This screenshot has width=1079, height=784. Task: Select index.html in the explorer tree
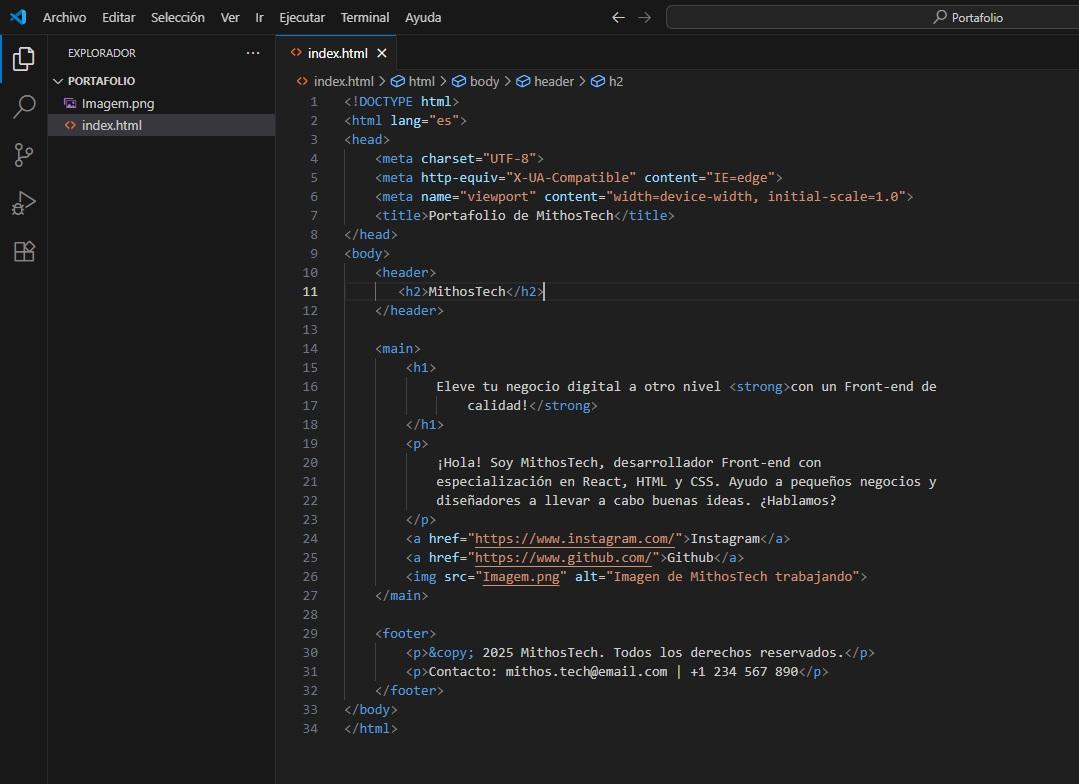pyautogui.click(x=162, y=125)
